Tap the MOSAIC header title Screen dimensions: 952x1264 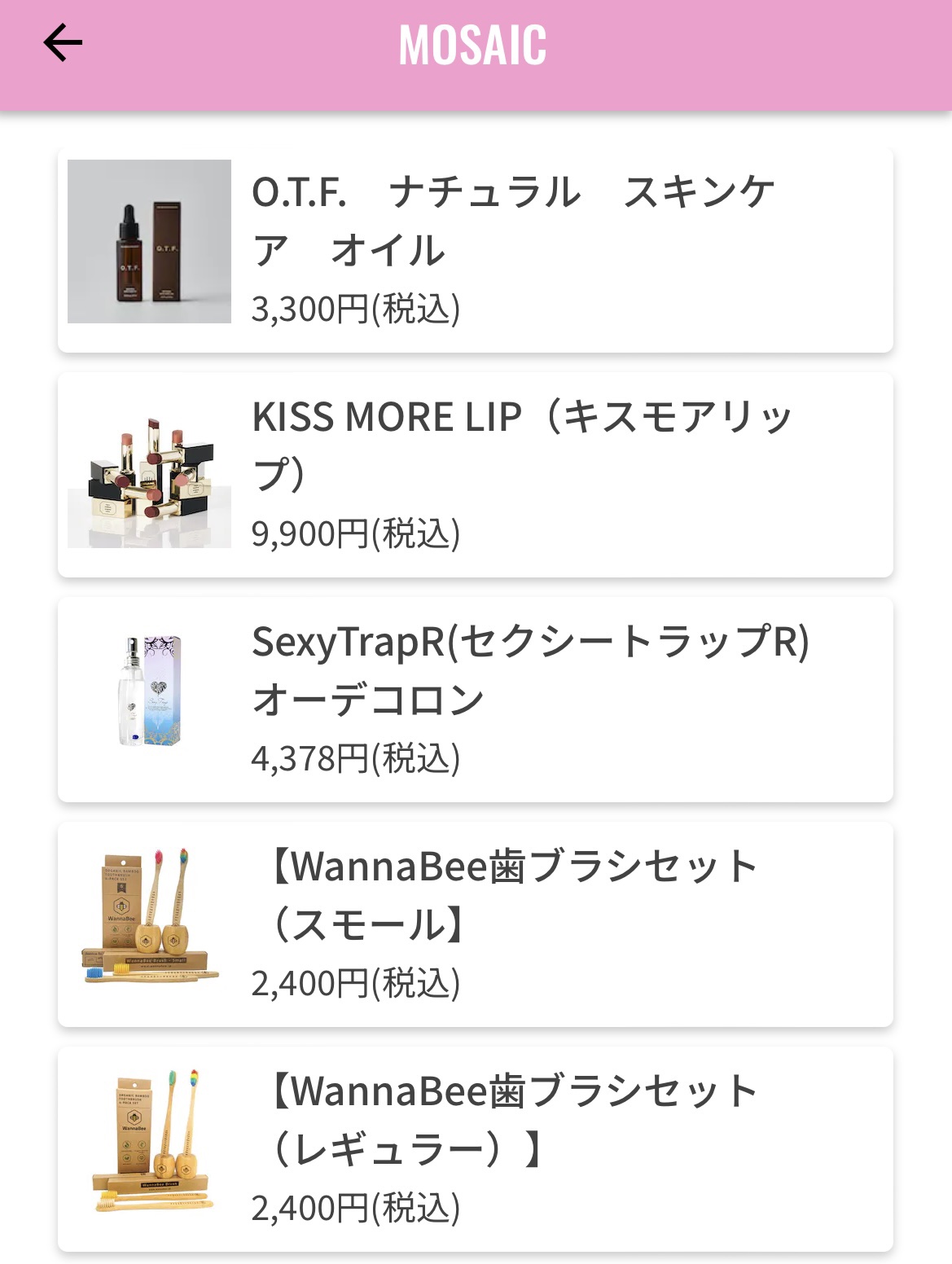click(472, 46)
